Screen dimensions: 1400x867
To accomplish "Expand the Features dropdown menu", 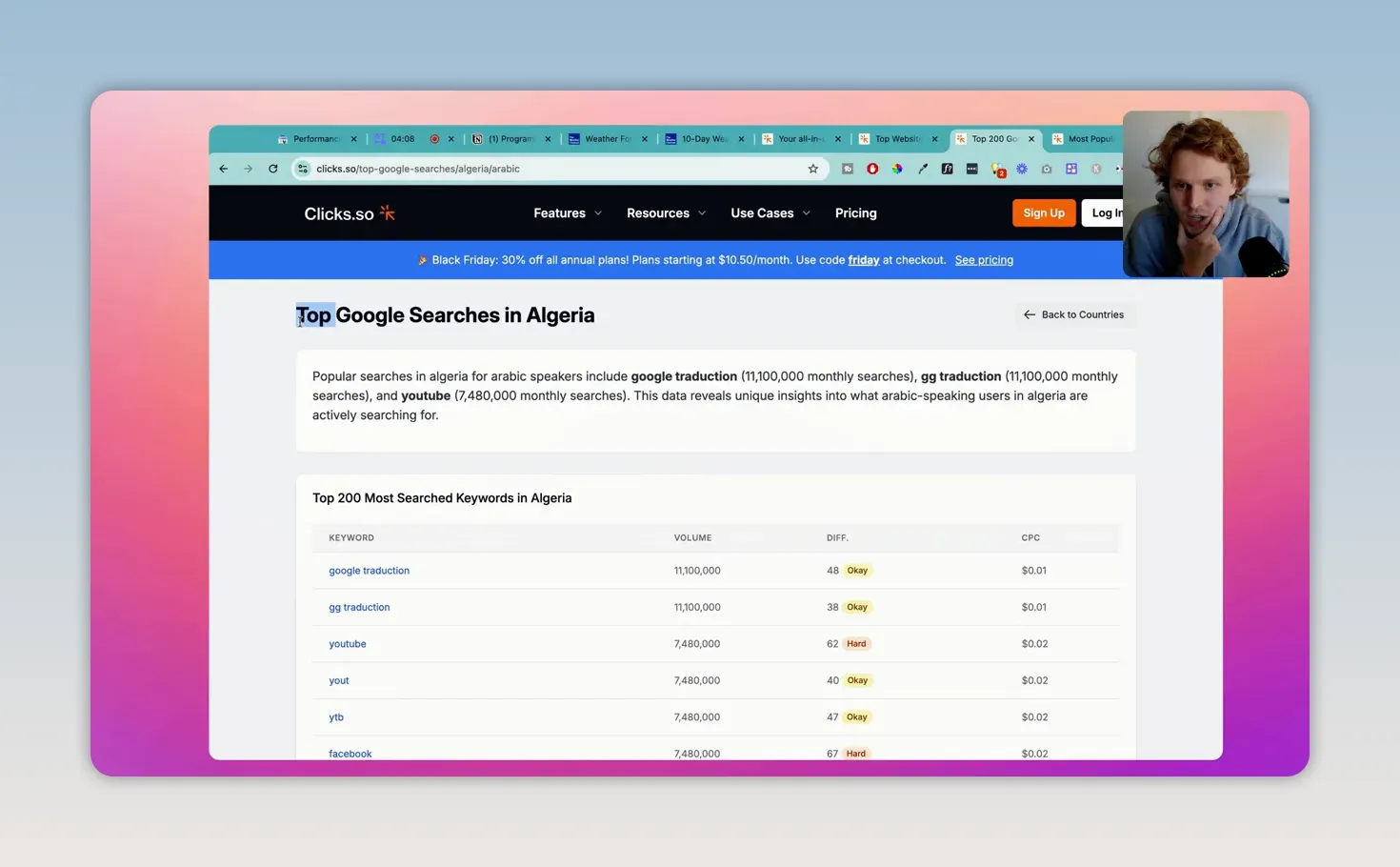I will 568,213.
